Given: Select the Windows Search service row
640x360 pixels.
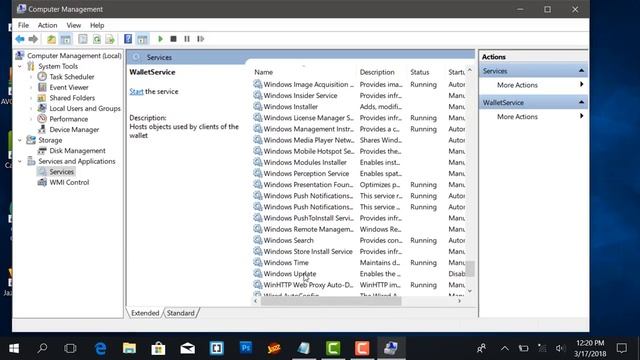Looking at the screenshot, I should point(359,240).
